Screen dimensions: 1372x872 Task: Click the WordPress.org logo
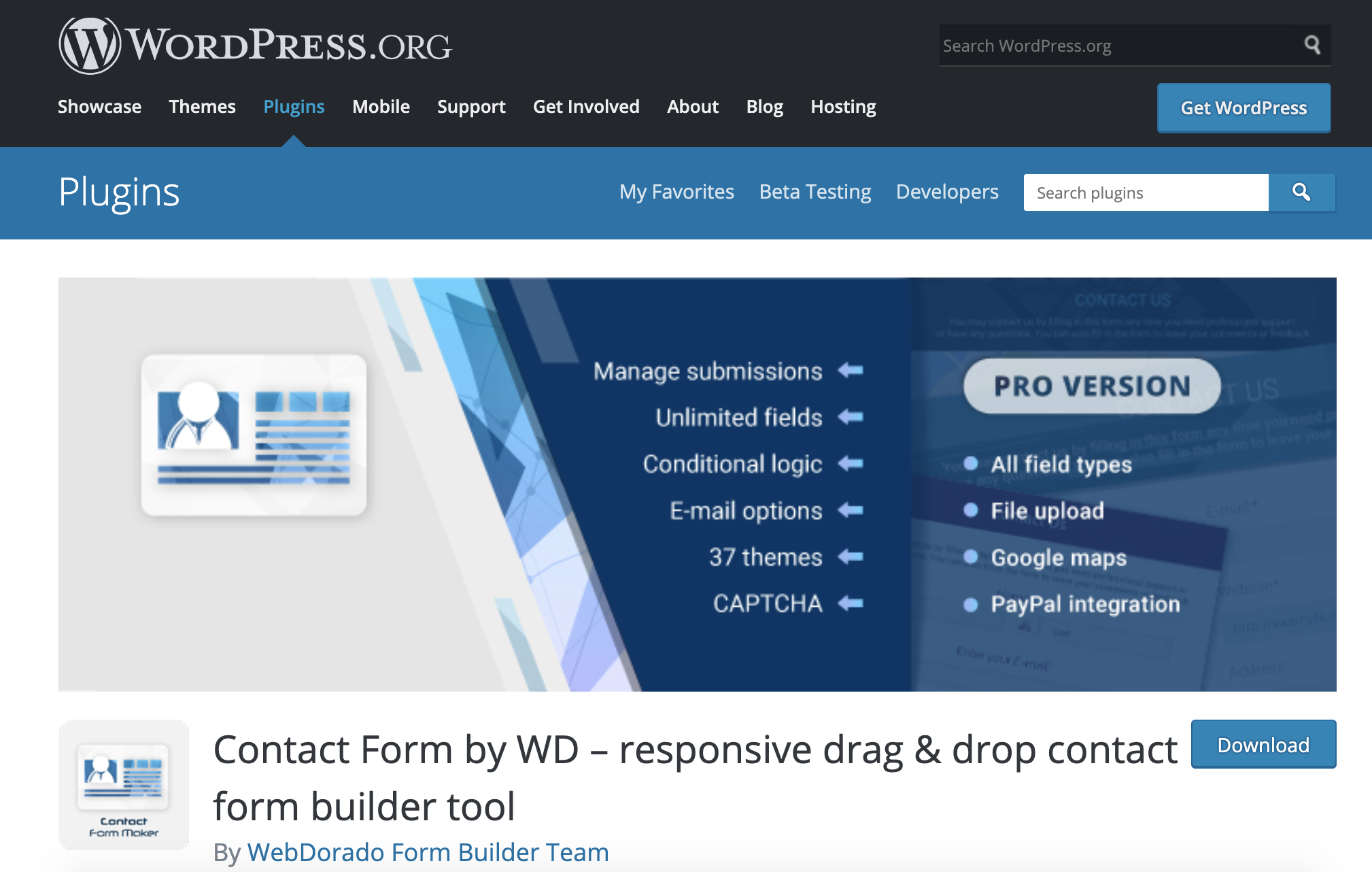(x=255, y=46)
